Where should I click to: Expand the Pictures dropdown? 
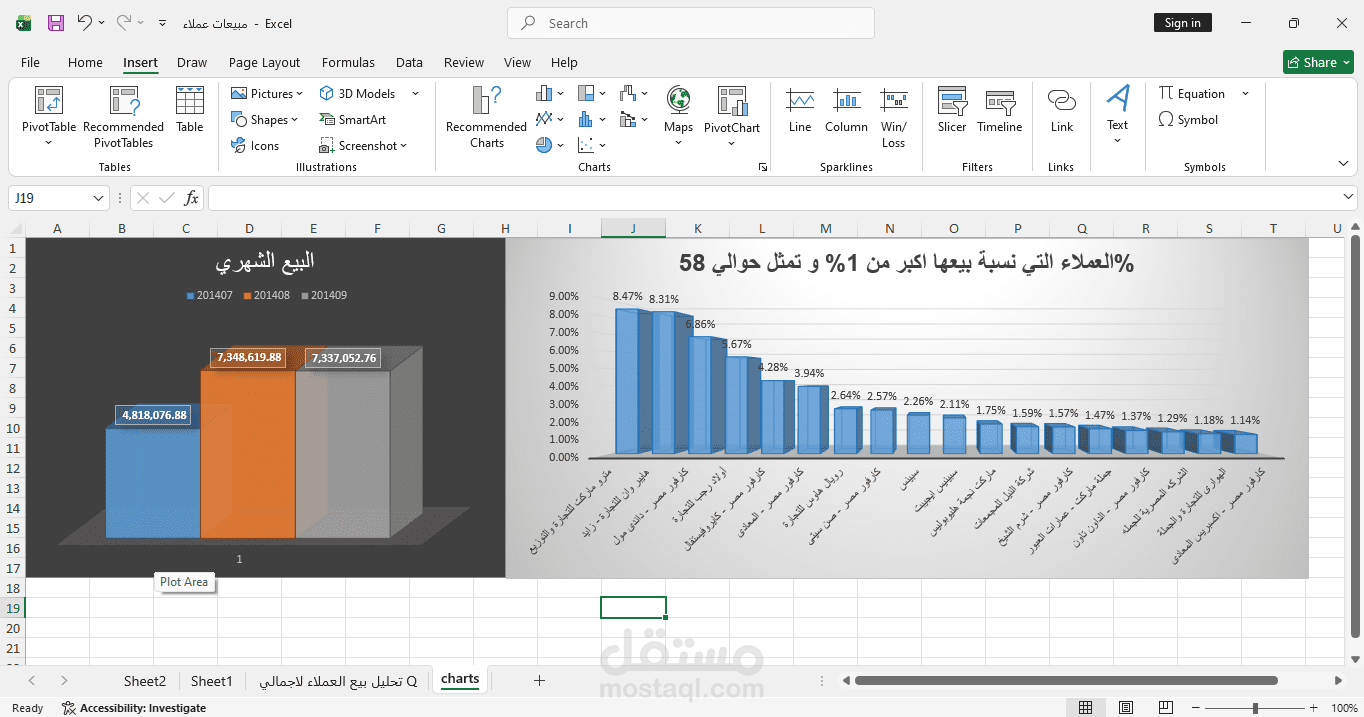(300, 94)
